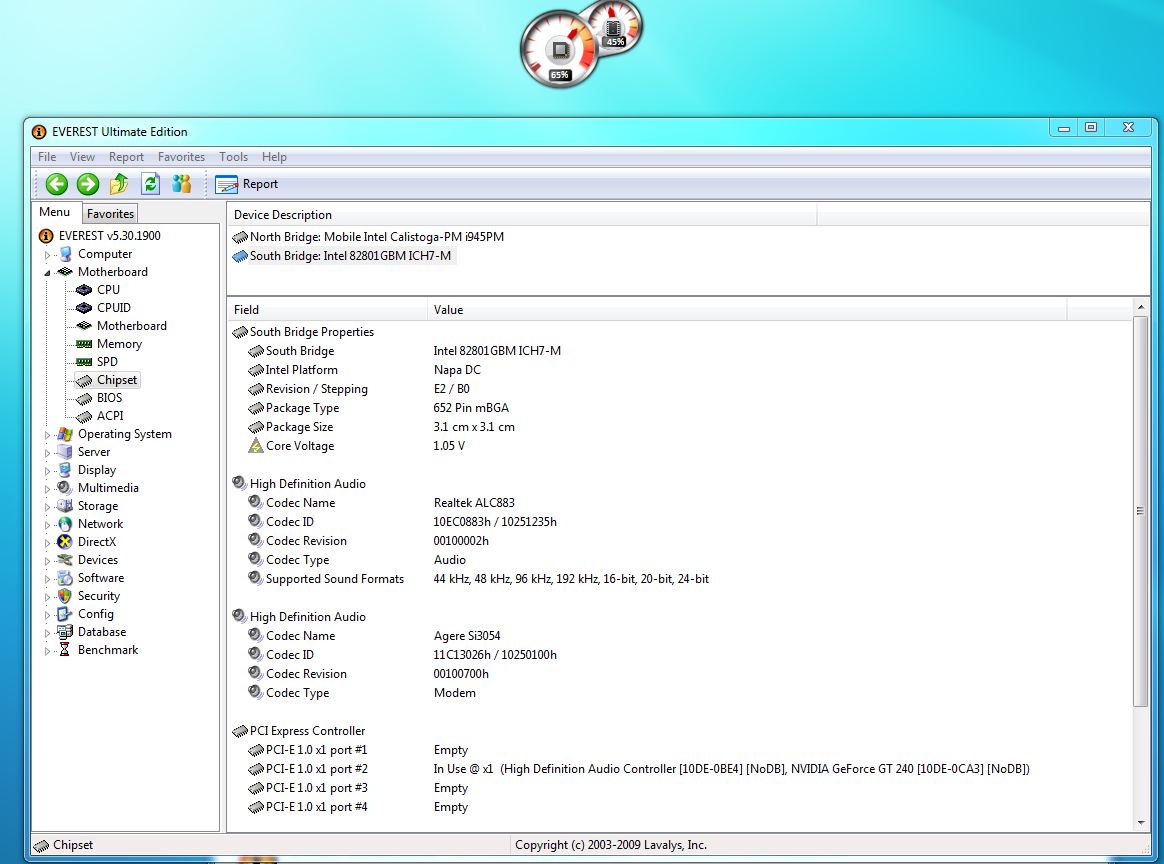1164x864 pixels.
Task: Open the Computer category icon
Action: pyautogui.click(x=65, y=254)
